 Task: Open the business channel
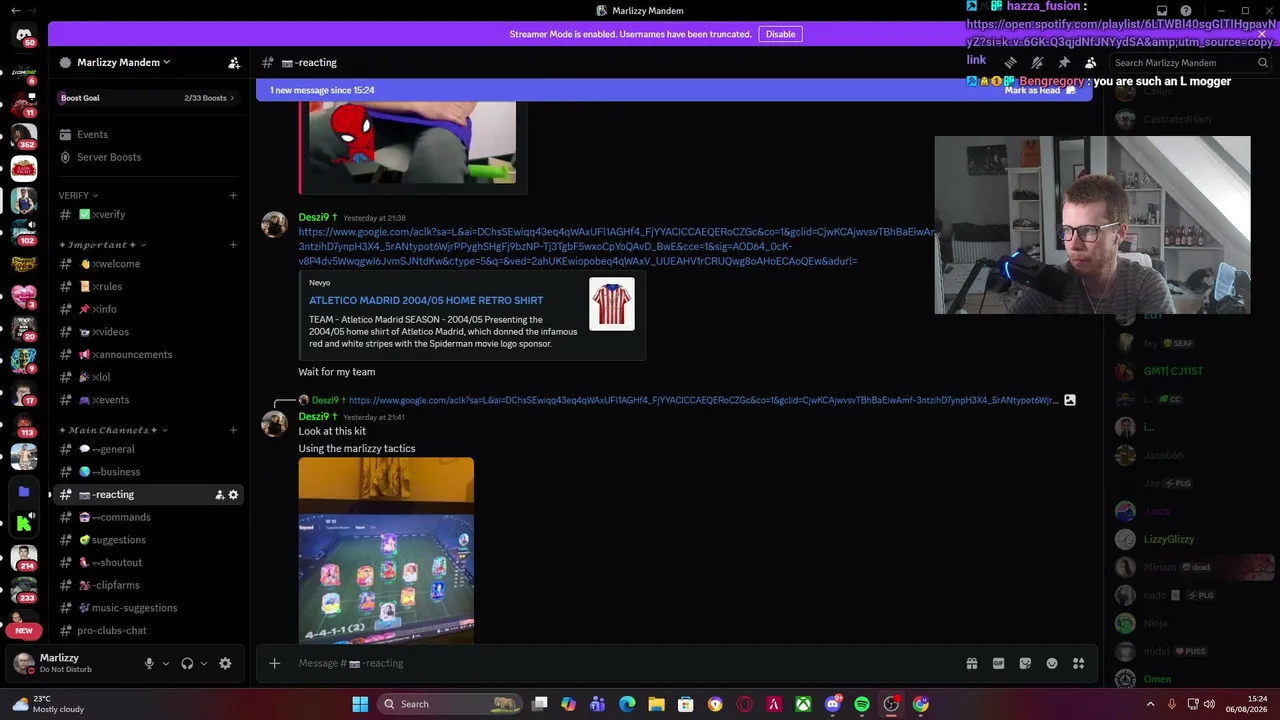click(148, 472)
